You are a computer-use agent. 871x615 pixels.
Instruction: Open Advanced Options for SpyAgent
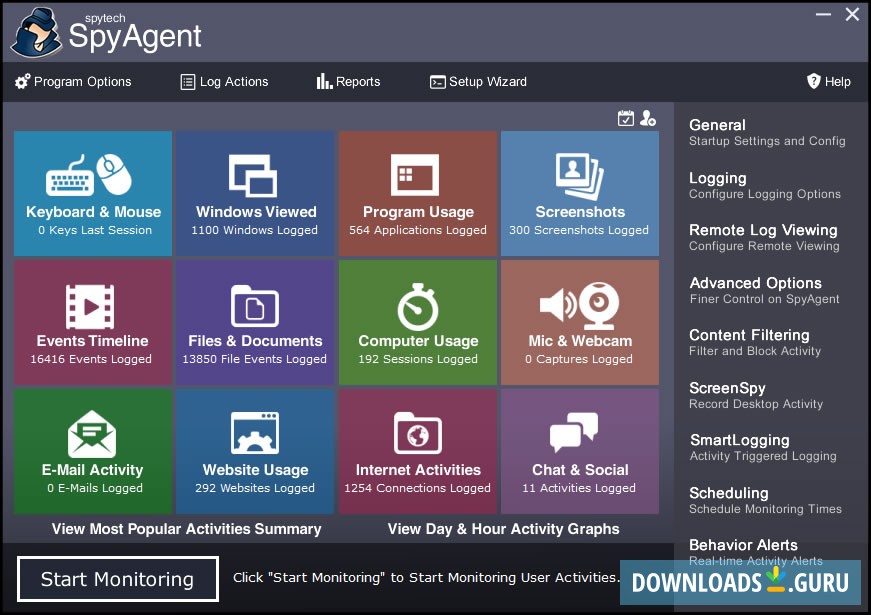tap(764, 290)
